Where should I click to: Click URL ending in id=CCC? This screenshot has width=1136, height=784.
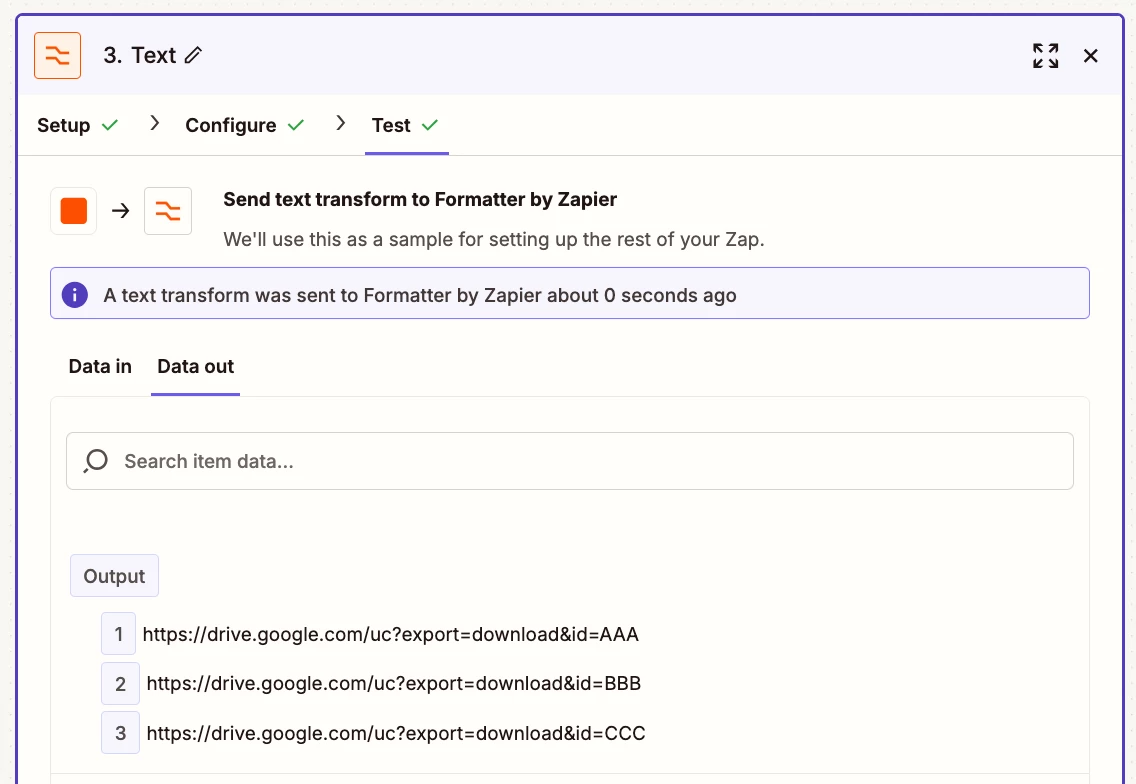(x=396, y=733)
